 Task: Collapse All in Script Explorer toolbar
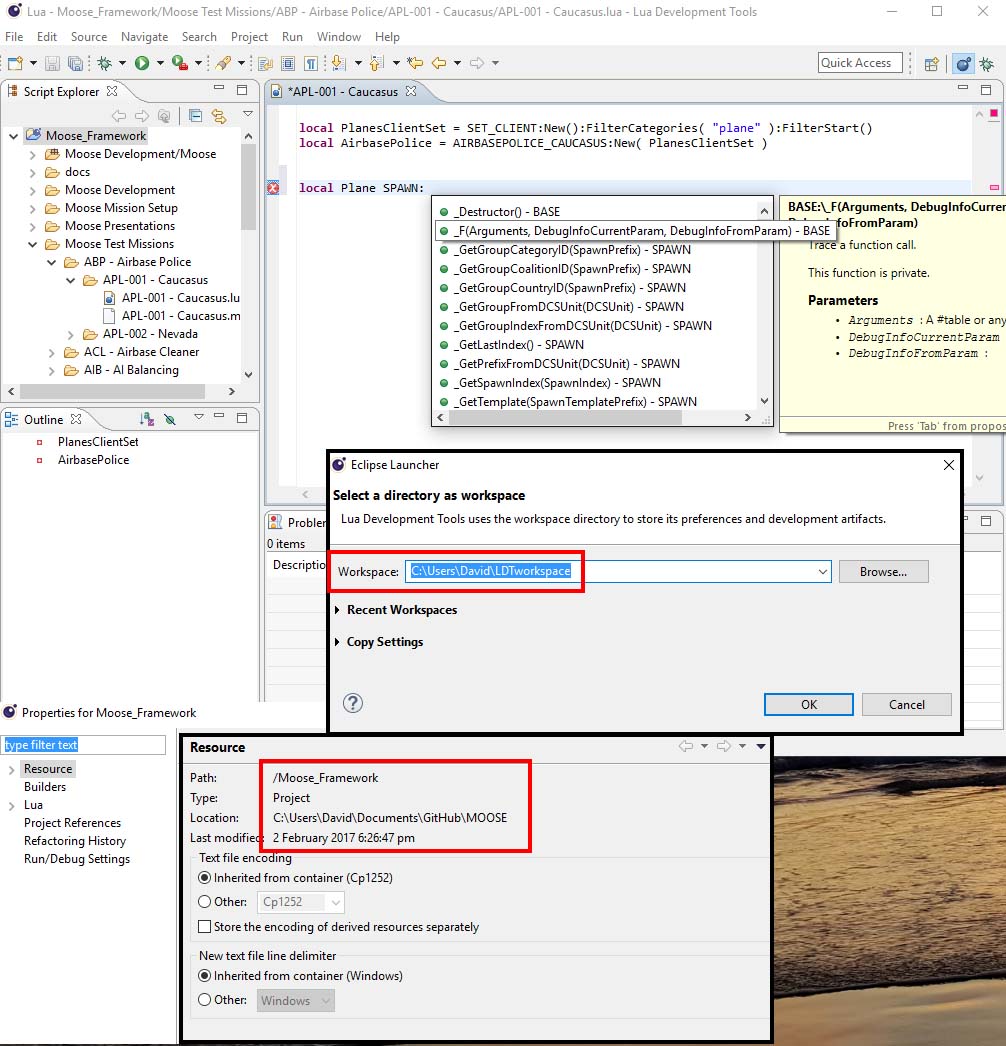pos(195,116)
